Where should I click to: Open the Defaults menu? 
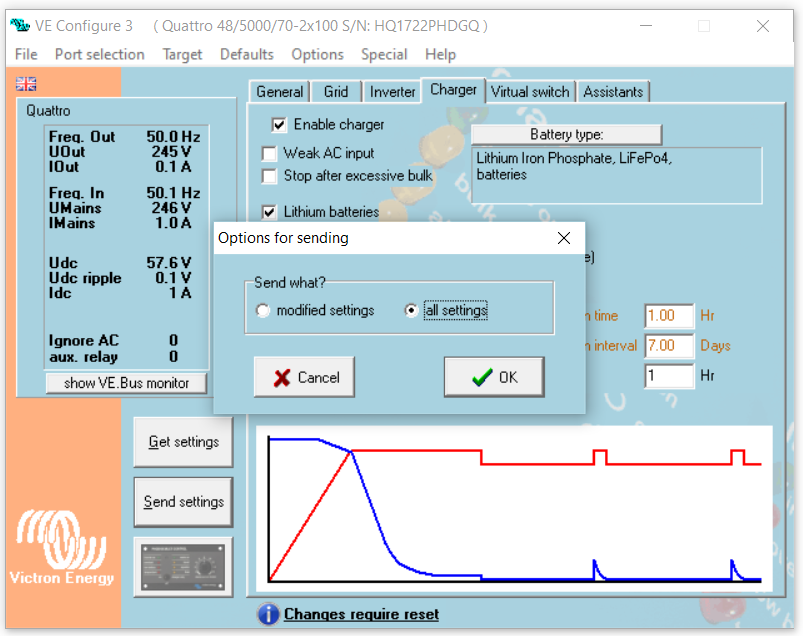[247, 54]
